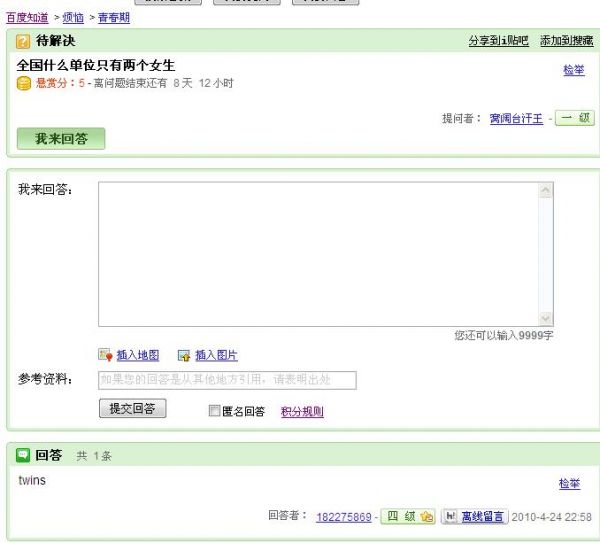The height and width of the screenshot is (543, 600).
Task: Open the 青春期 breadcrumb category
Action: (x=113, y=18)
